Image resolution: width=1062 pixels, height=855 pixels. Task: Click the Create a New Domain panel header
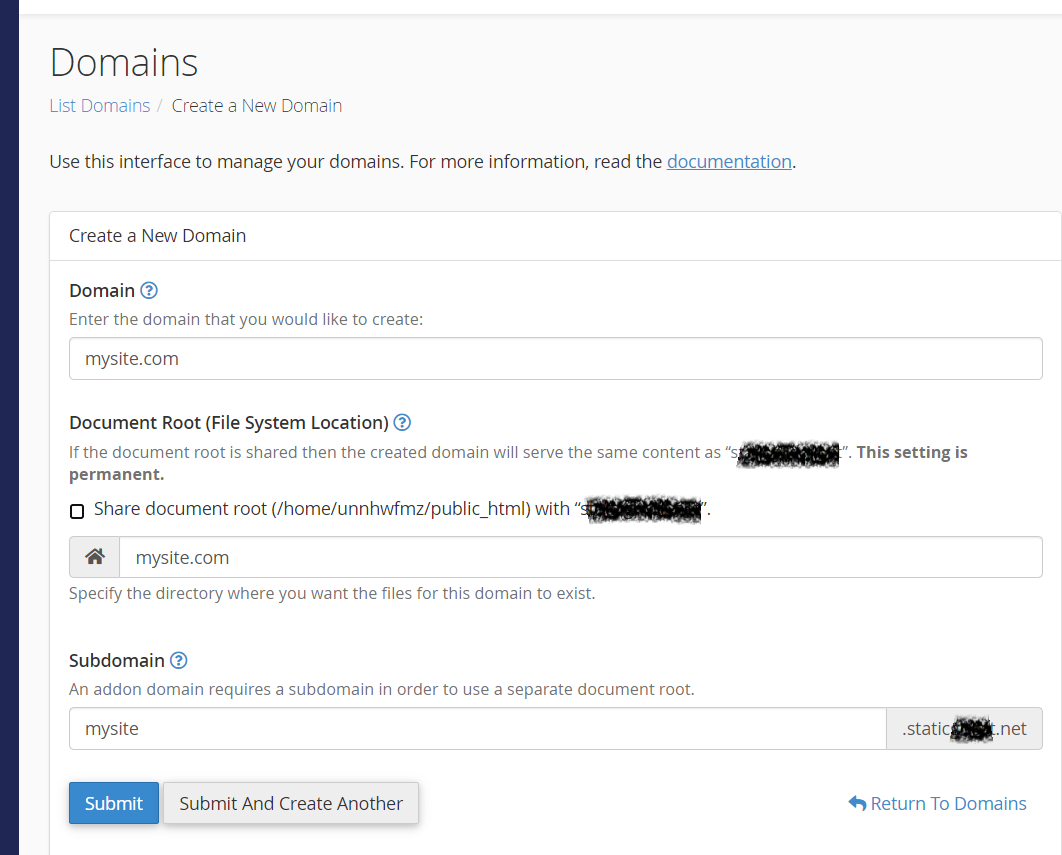[x=157, y=235]
